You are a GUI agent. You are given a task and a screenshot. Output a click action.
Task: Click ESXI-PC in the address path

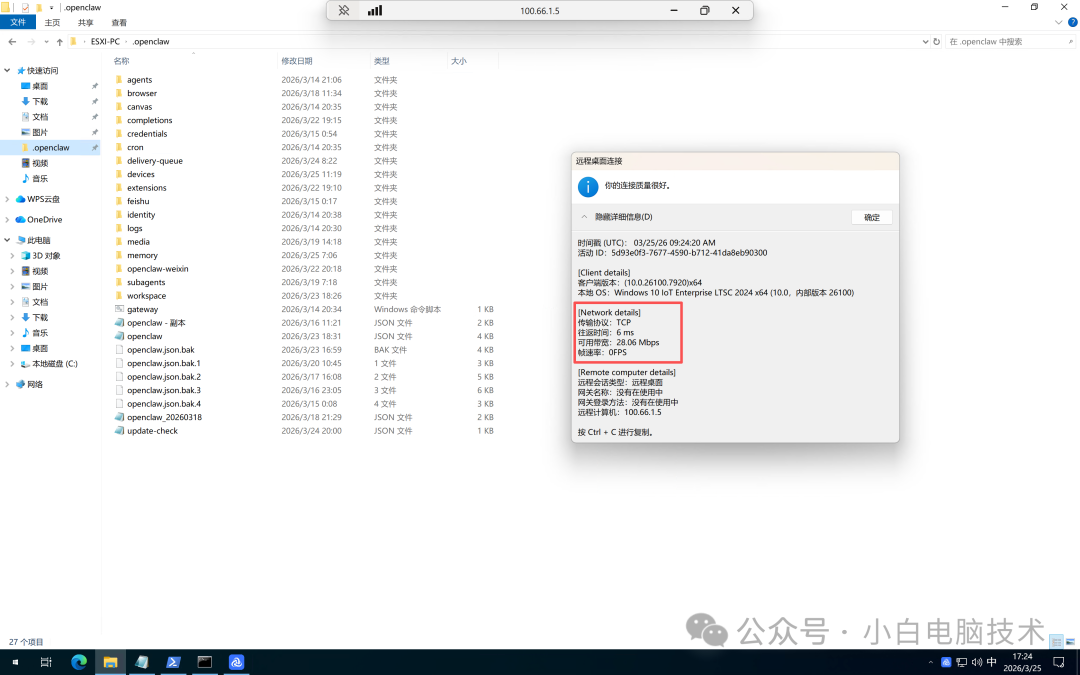tap(105, 41)
